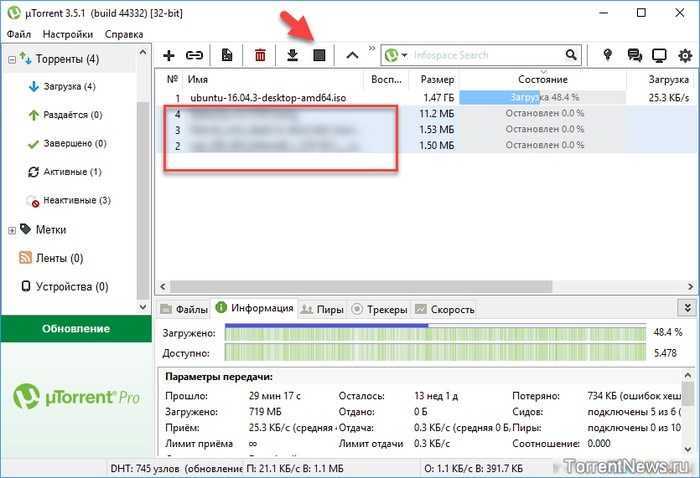Click the lightbulb icon in toolbar
This screenshot has height=478, width=700.
(x=607, y=55)
